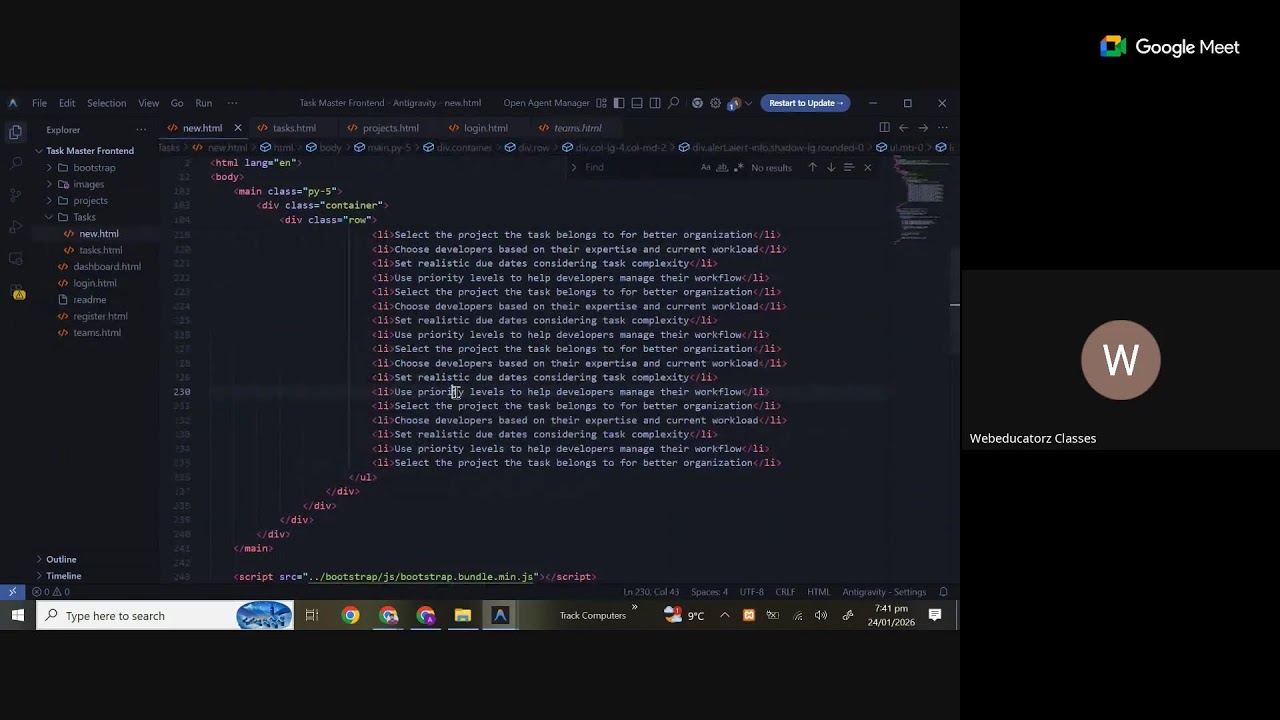Image resolution: width=1280 pixels, height=720 pixels.
Task: Close the Find widget
Action: click(x=867, y=167)
